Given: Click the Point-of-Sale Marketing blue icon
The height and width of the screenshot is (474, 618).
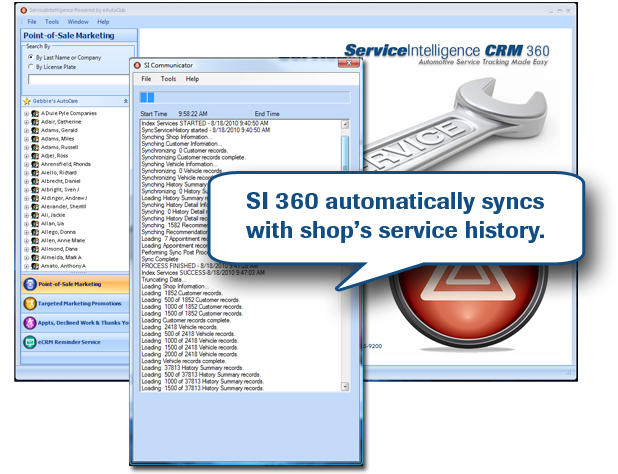Looking at the screenshot, I should tap(30, 284).
